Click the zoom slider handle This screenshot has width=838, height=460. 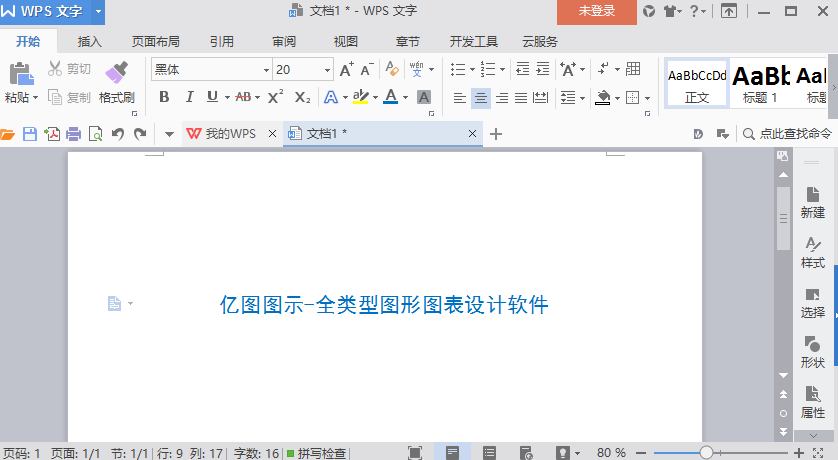[x=706, y=453]
